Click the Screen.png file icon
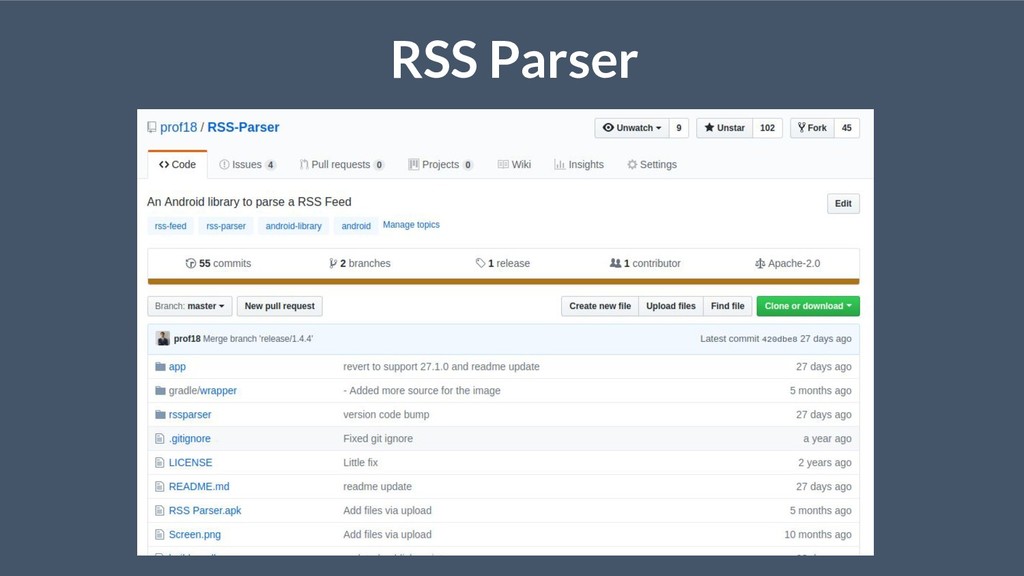1024x576 pixels. point(159,534)
